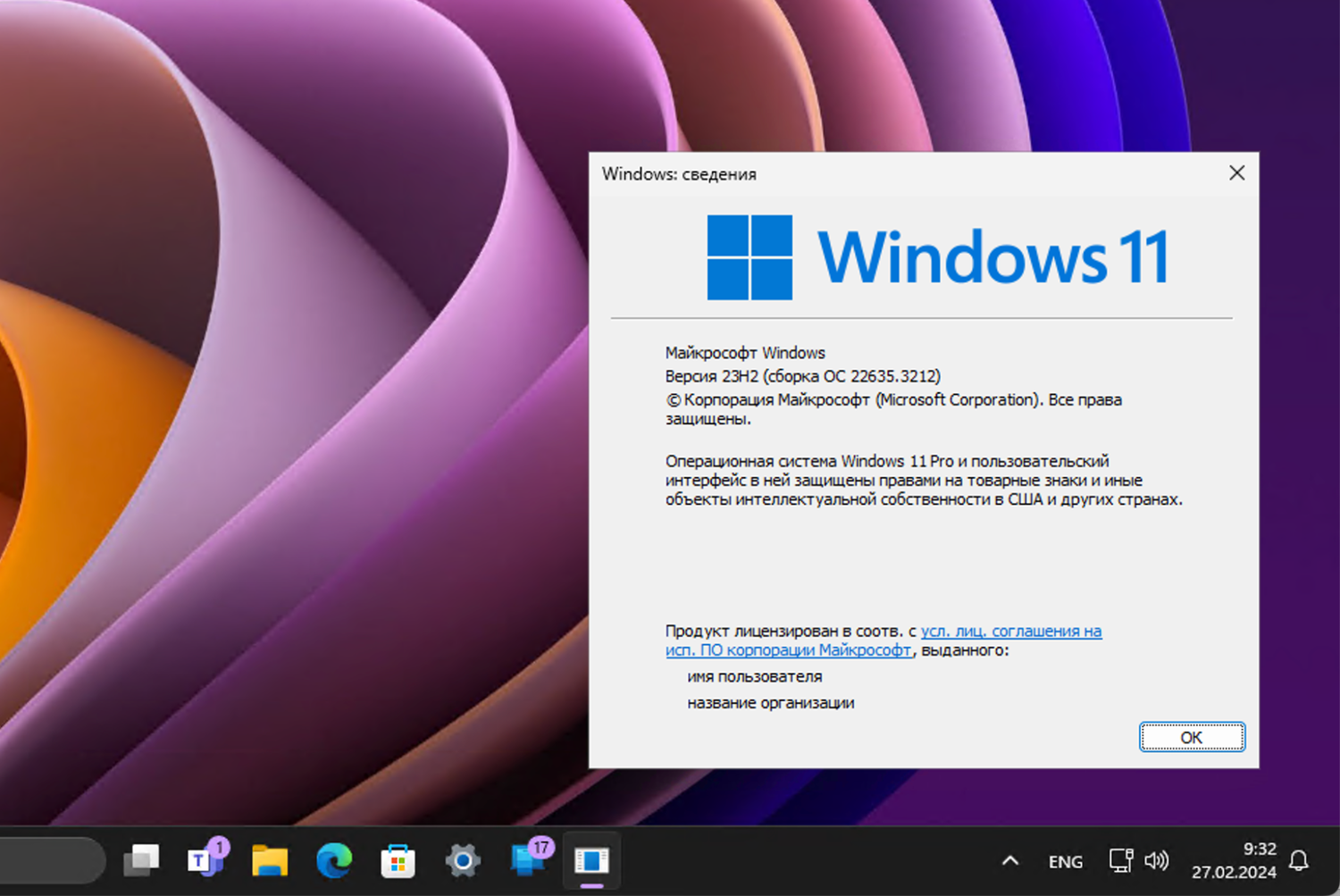Select the active Windows: сведения taskbar icon
1340x896 pixels.
(591, 861)
